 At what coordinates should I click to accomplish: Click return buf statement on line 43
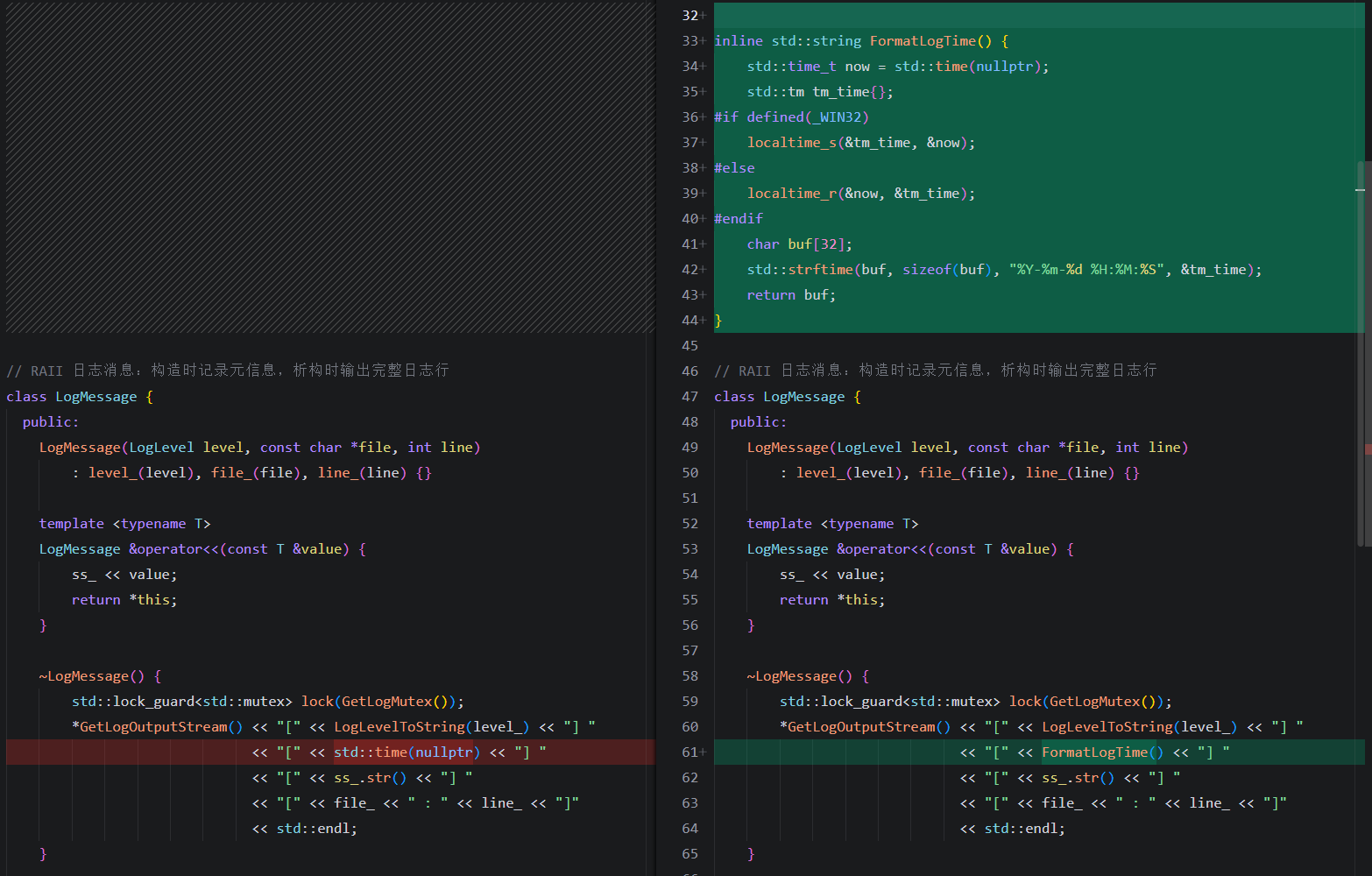pos(791,295)
